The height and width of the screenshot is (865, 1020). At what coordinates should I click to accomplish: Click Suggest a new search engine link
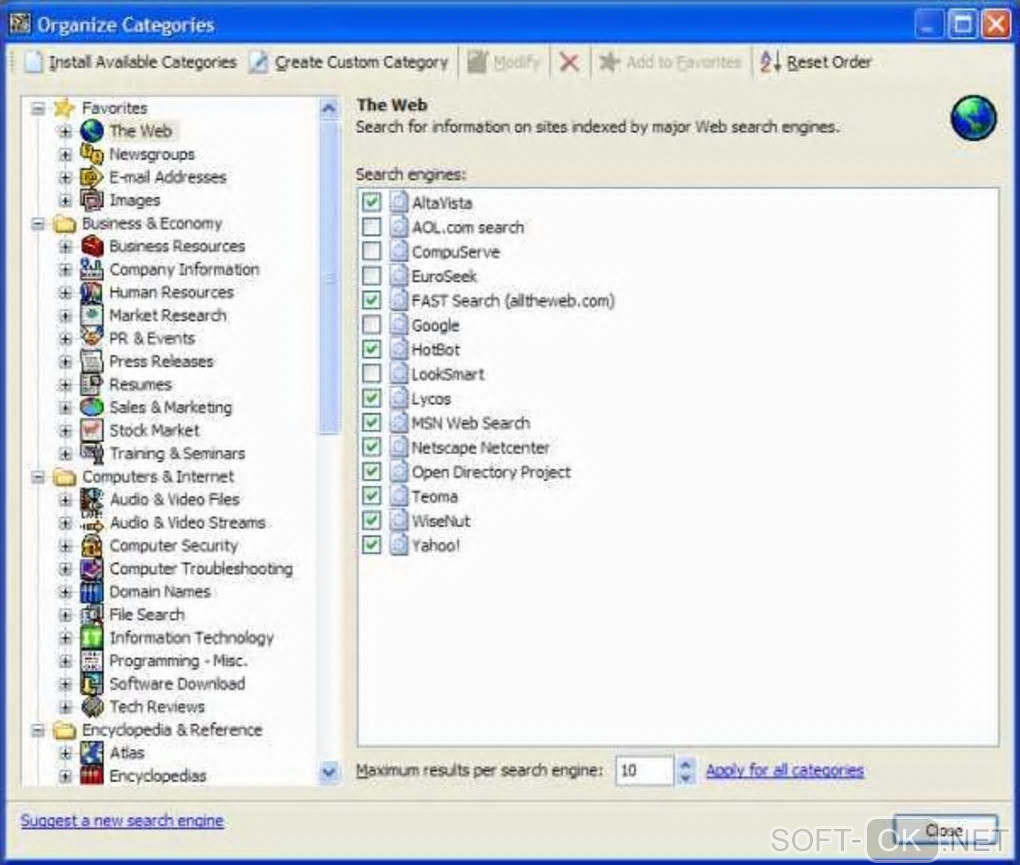pyautogui.click(x=122, y=821)
